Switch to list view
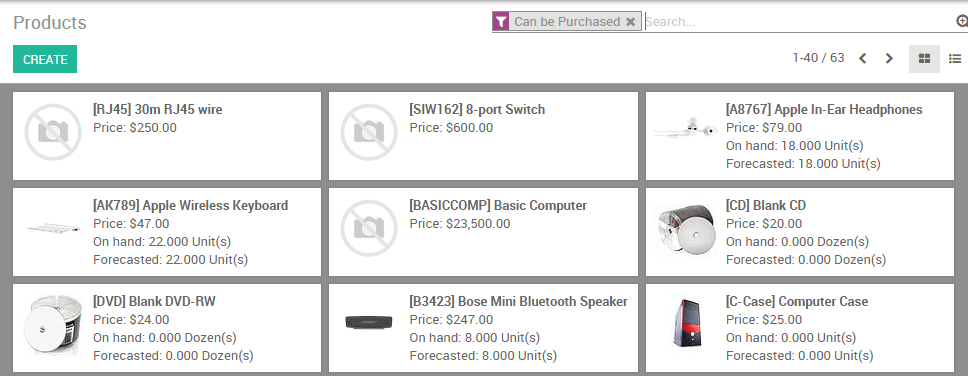 point(954,59)
